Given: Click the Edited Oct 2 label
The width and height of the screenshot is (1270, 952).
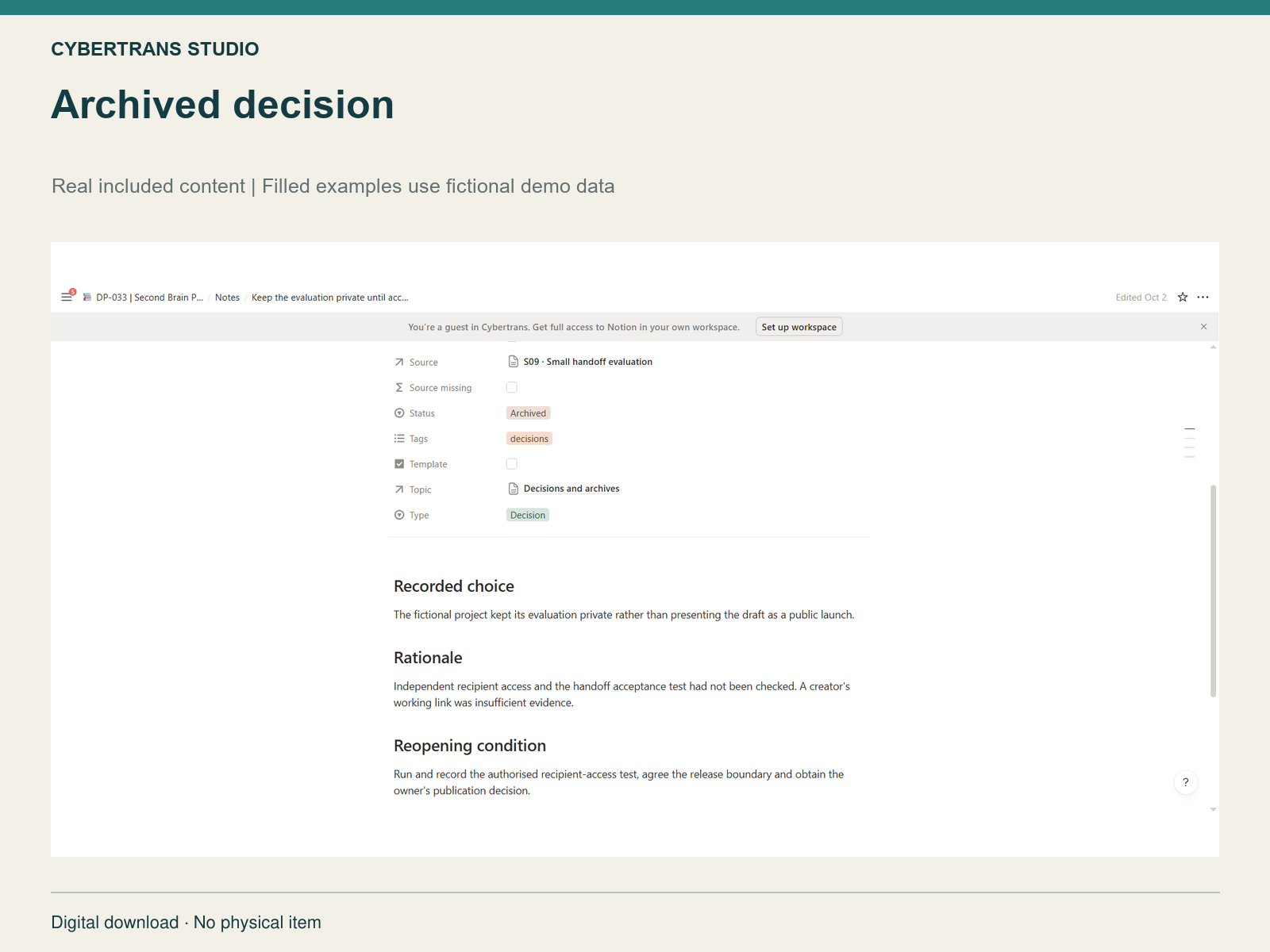Looking at the screenshot, I should [x=1141, y=297].
